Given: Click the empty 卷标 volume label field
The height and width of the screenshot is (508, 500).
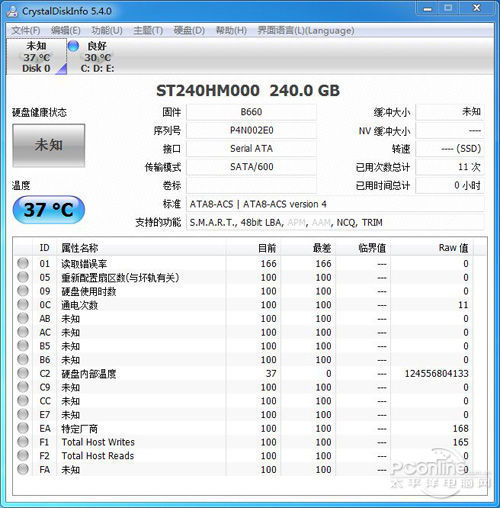Looking at the screenshot, I should coord(251,185).
